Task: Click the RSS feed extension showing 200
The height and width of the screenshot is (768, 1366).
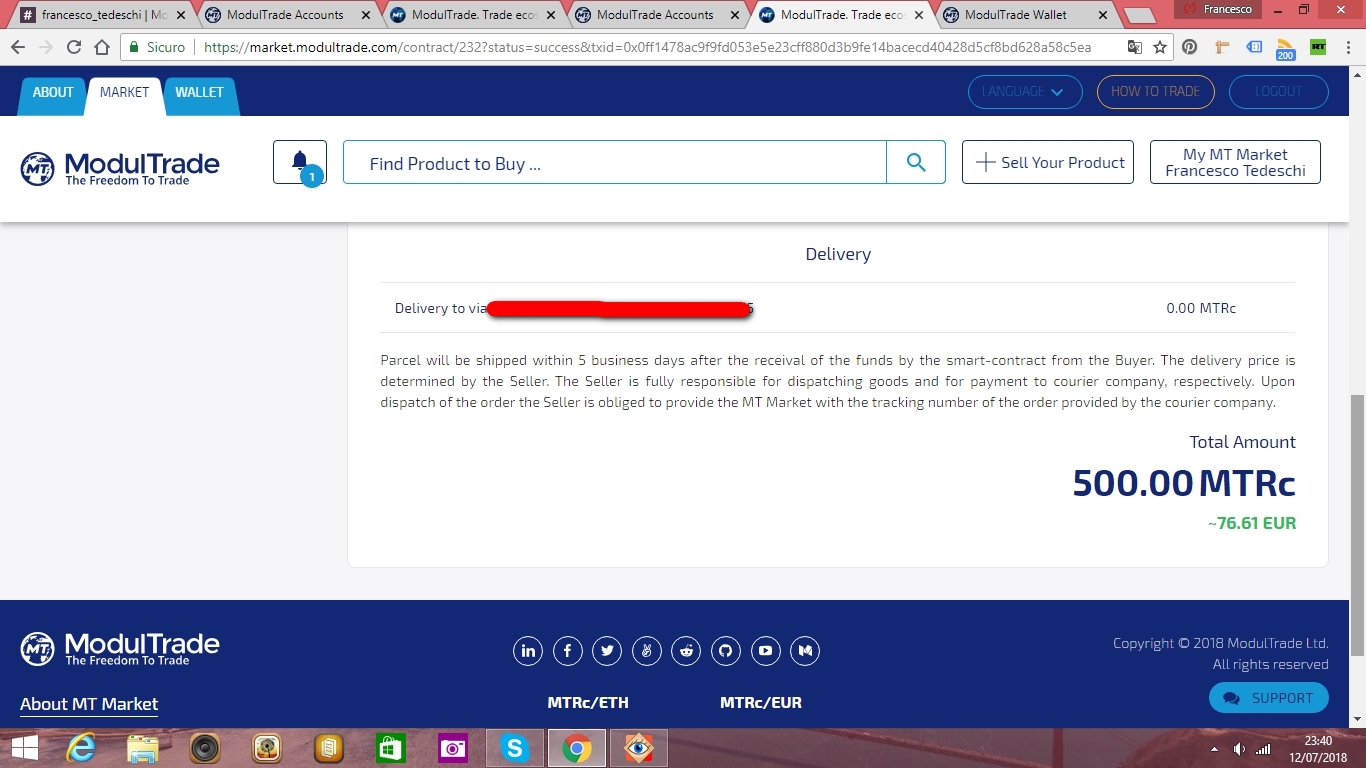Action: point(1285,49)
